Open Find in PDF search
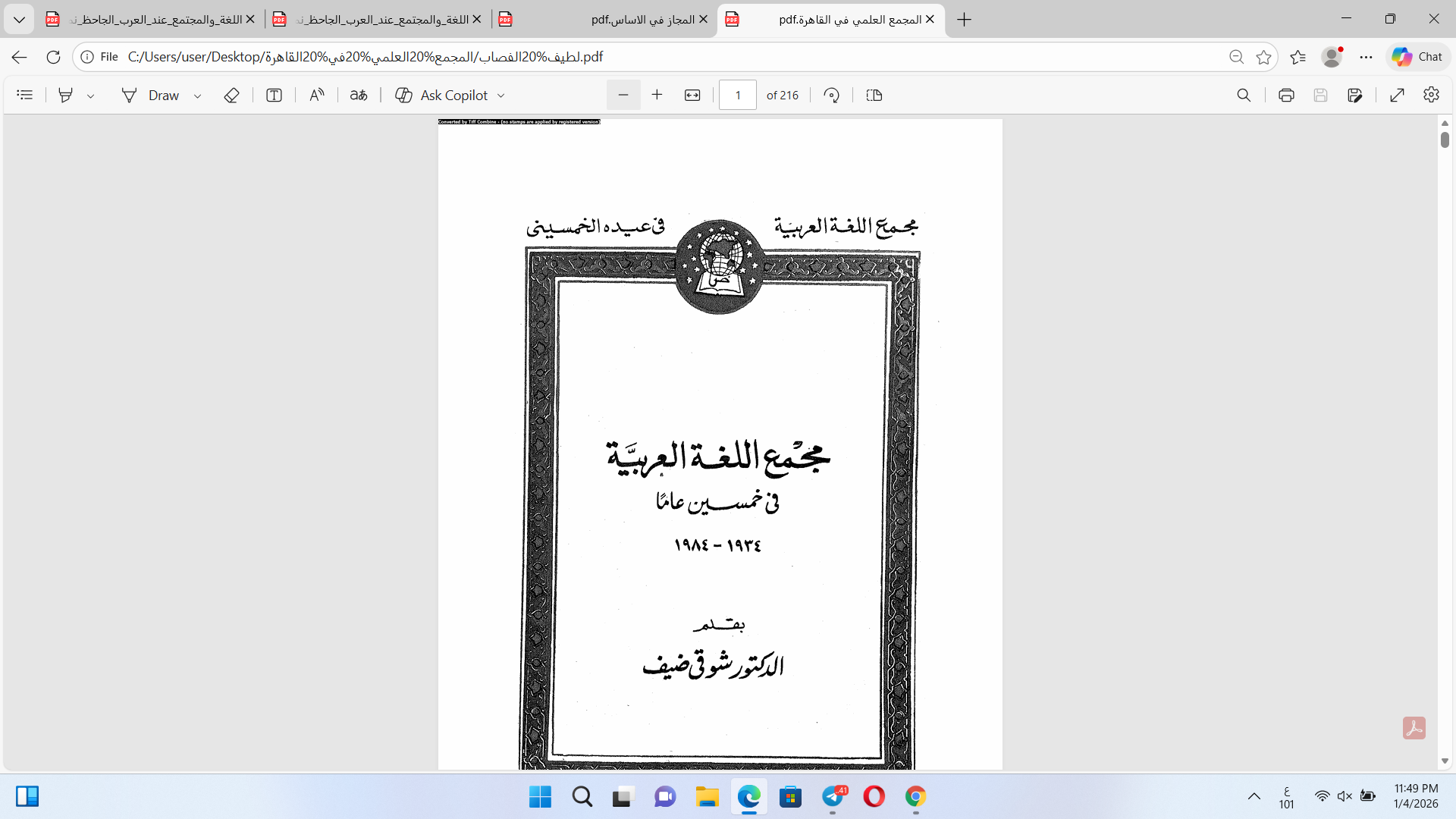This screenshot has width=1456, height=819. [x=1244, y=95]
